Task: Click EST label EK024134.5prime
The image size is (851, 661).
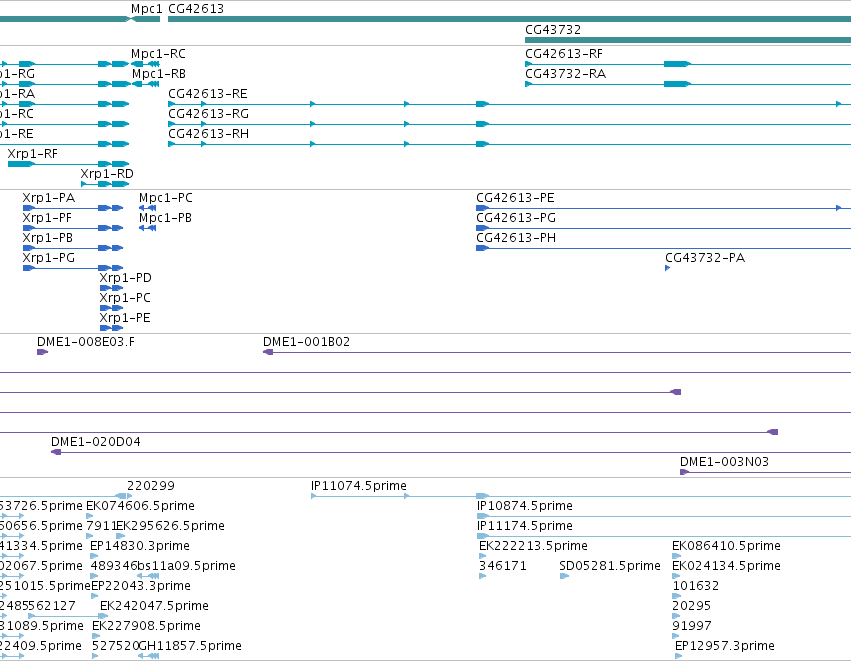Action: [726, 567]
